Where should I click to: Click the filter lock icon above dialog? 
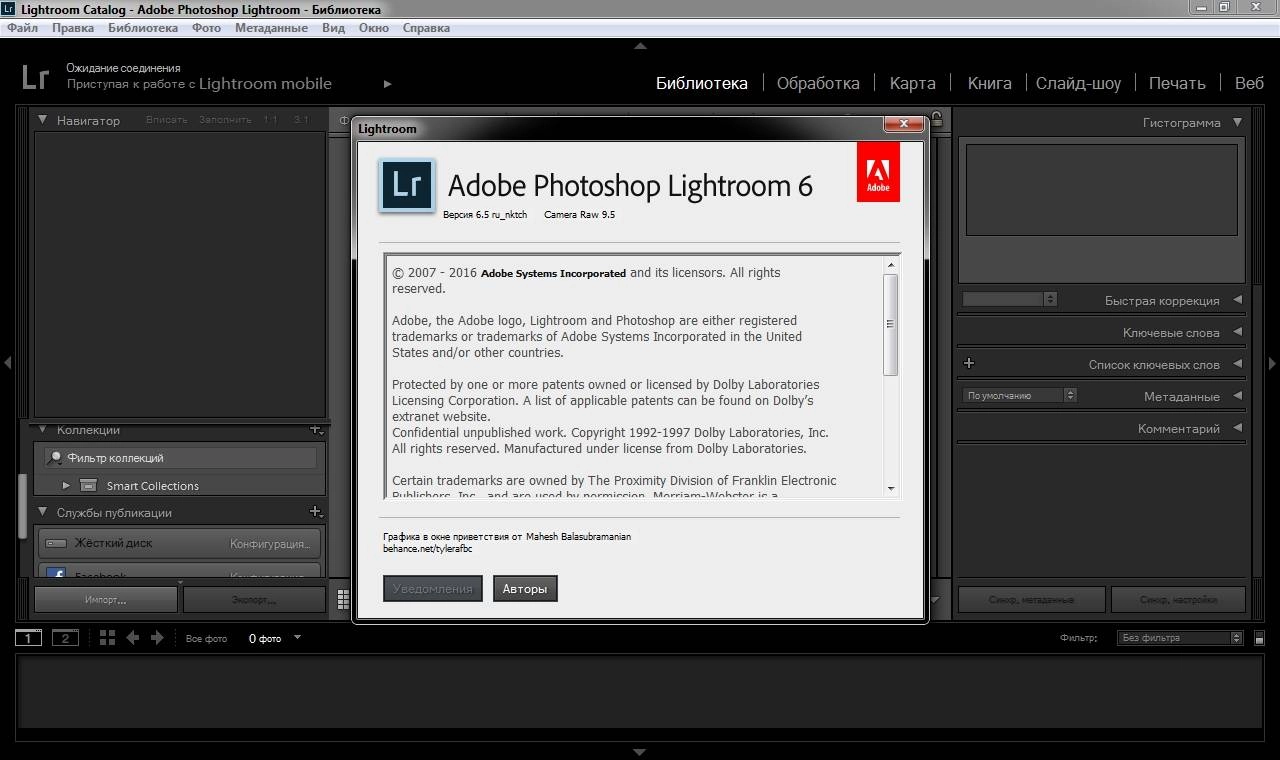(936, 119)
